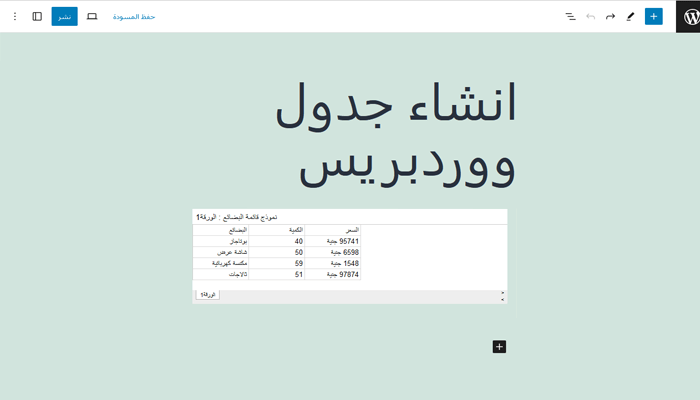The width and height of the screenshot is (700, 400).
Task: Click the quantity cell 50
Action: coord(277,252)
